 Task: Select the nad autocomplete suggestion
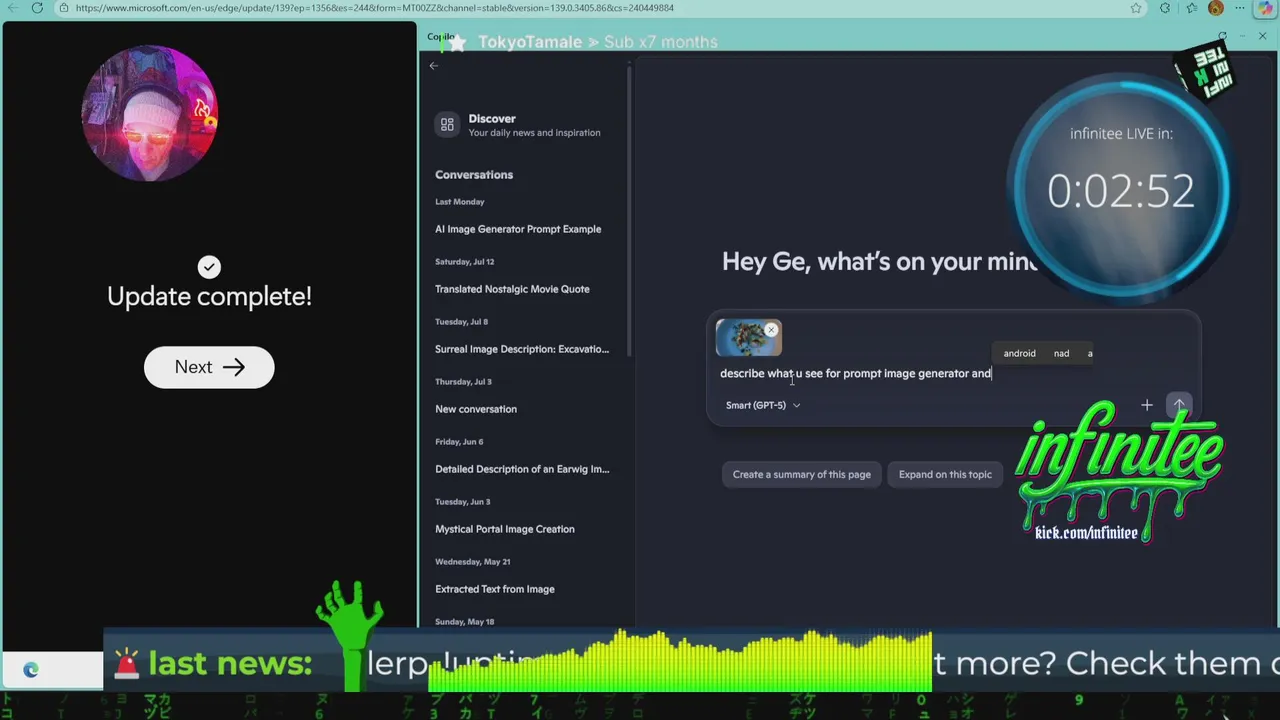coord(1061,353)
